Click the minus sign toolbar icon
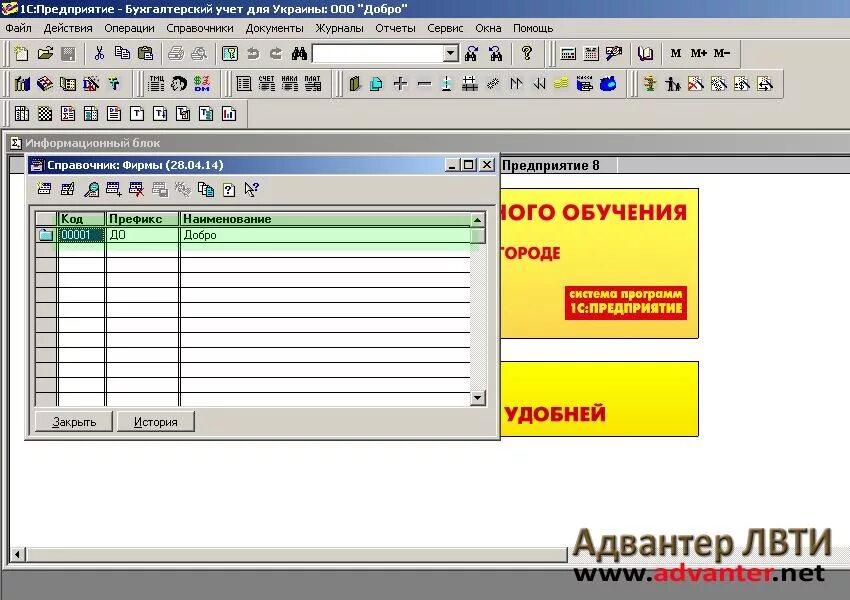The width and height of the screenshot is (850, 600). pos(424,83)
